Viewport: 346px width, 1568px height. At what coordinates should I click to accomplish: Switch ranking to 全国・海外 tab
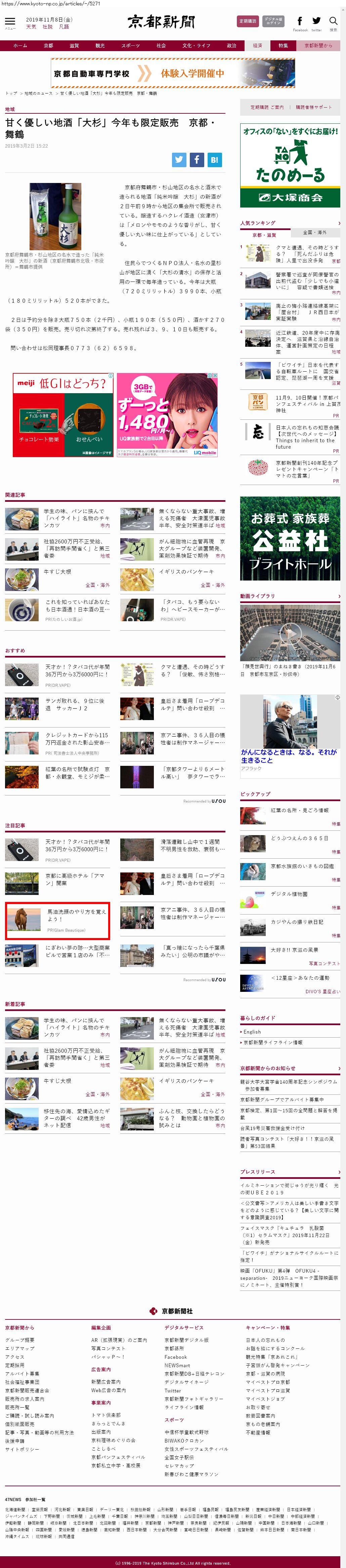[x=314, y=232]
